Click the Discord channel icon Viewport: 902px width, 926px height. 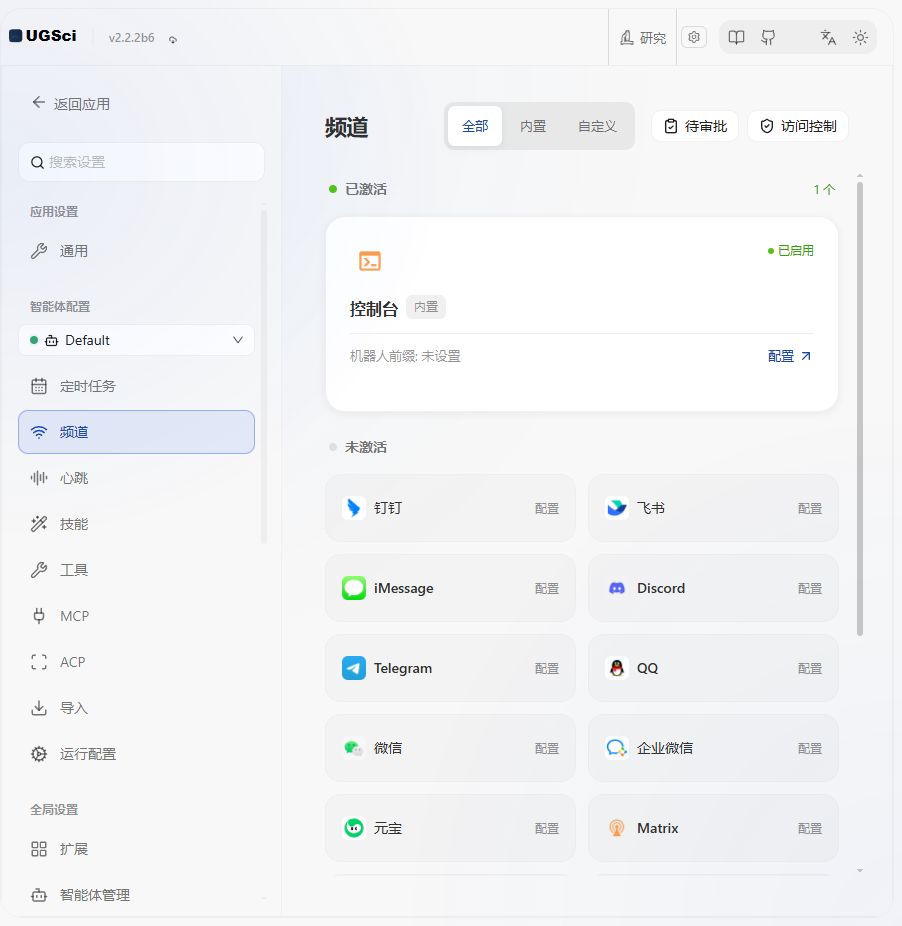click(x=617, y=588)
